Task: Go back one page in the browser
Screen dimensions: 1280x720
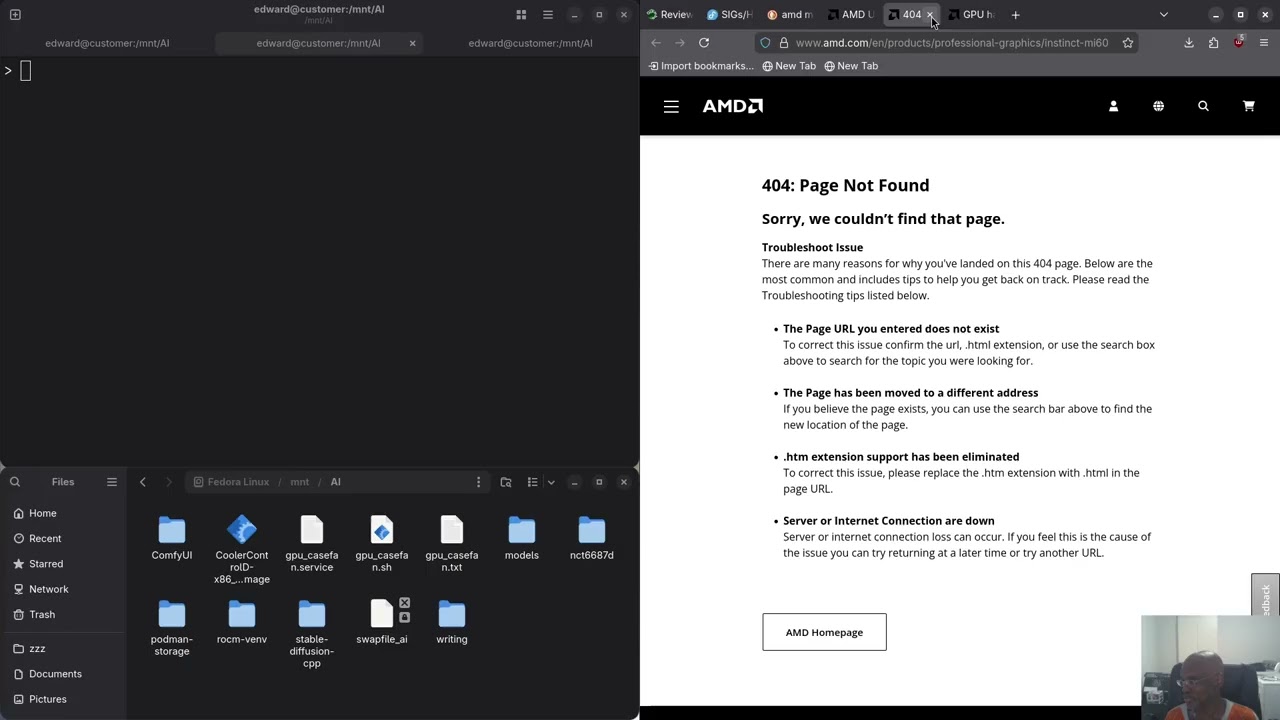Action: pos(656,43)
